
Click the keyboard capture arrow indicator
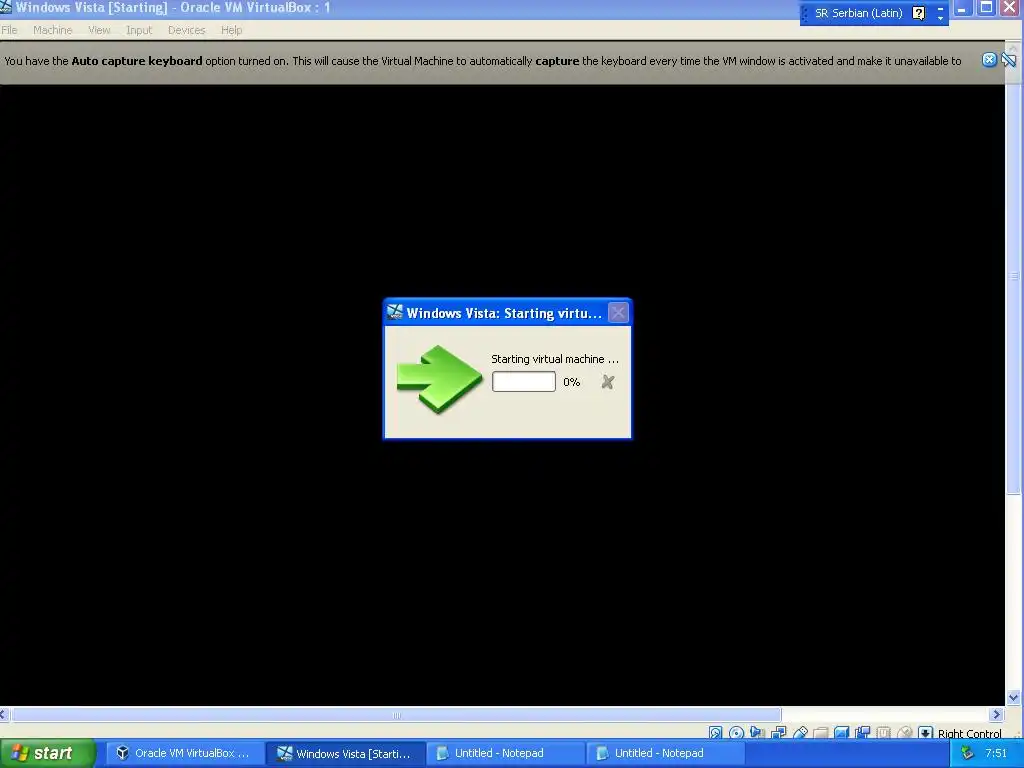tap(925, 733)
